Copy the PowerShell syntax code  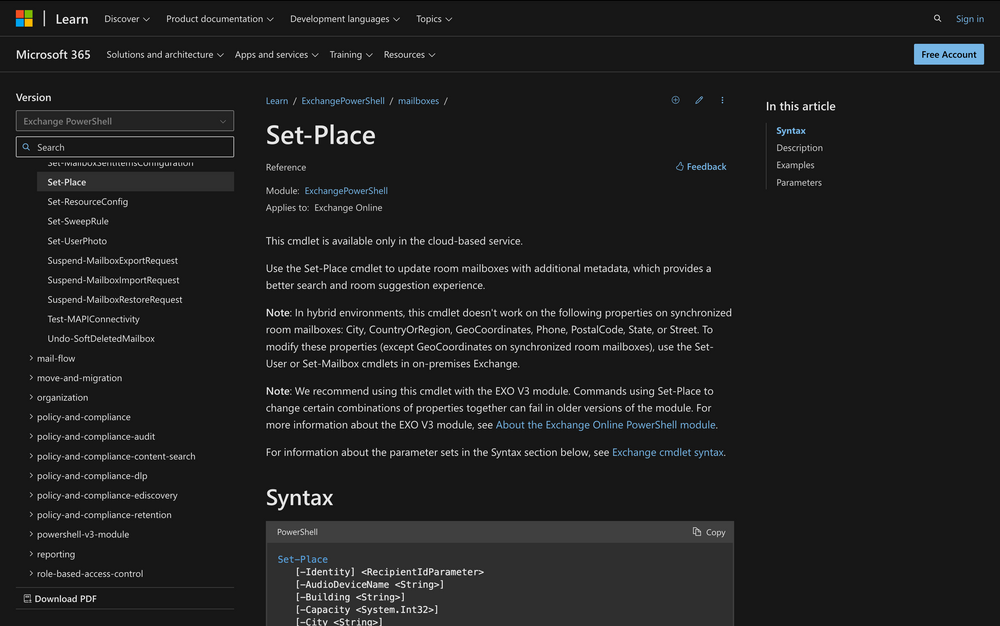point(709,532)
